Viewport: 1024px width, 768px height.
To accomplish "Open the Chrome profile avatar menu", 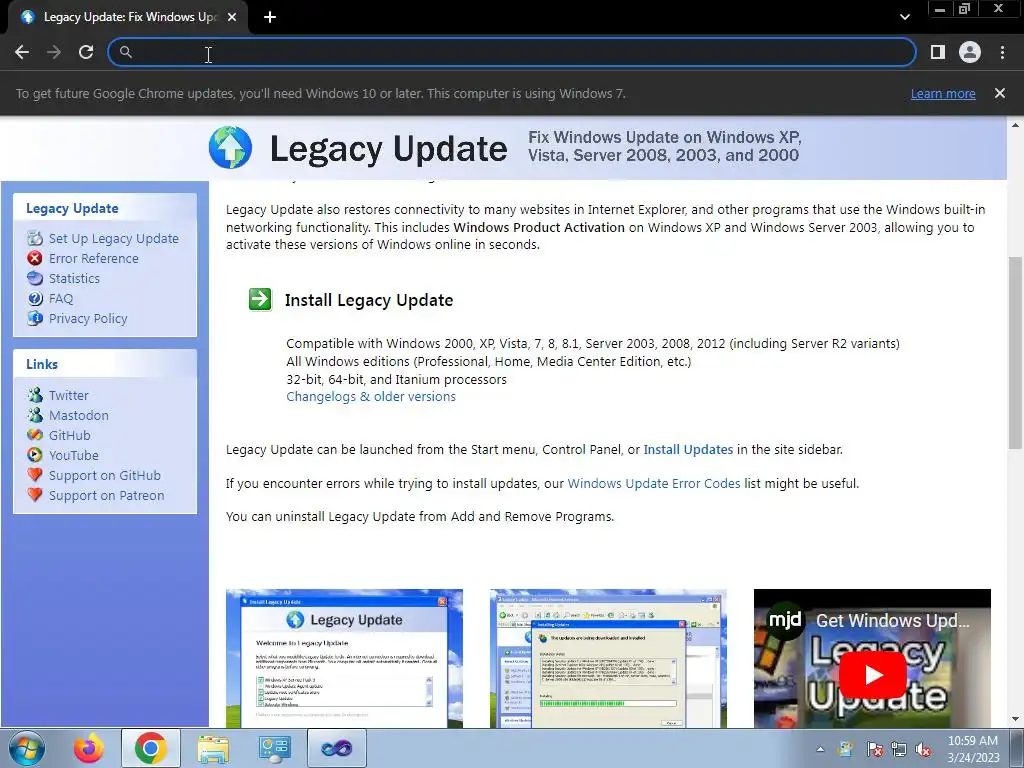I will tap(970, 52).
